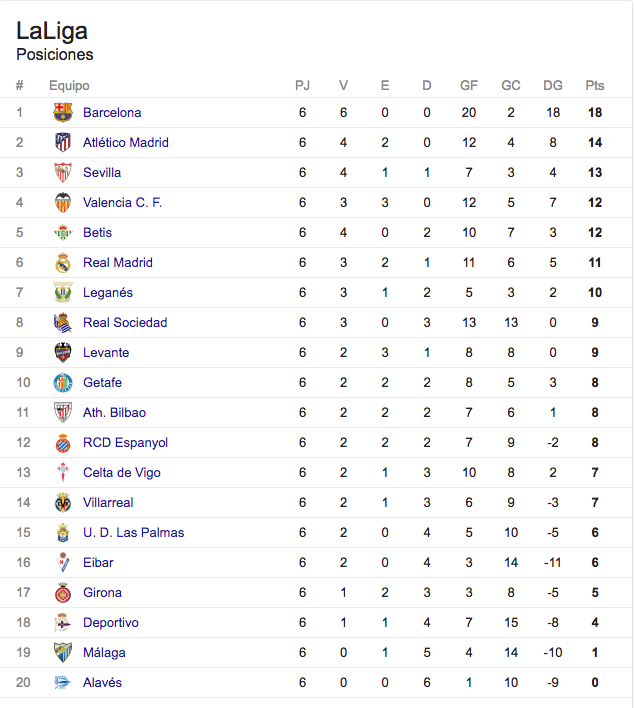
Task: Click the LaLiga title heading
Action: click(52, 31)
